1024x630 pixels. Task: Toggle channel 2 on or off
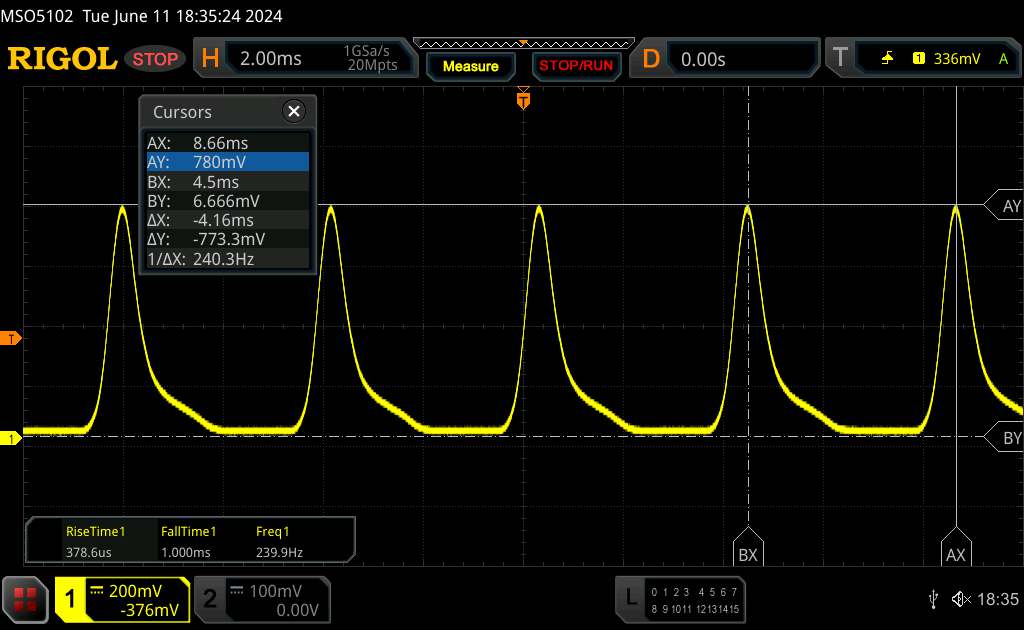point(210,599)
